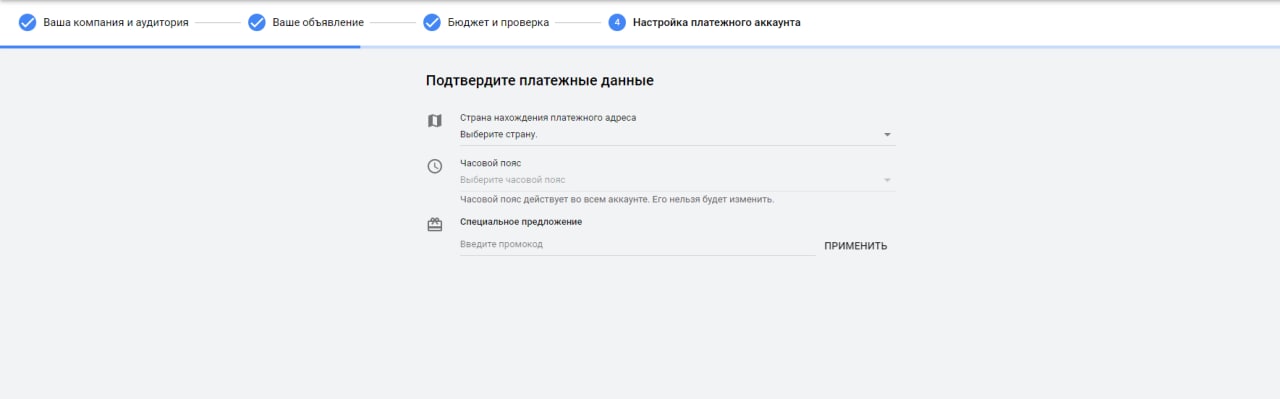The width and height of the screenshot is (1280, 399).
Task: Click the step 4 number circle
Action: pos(617,22)
